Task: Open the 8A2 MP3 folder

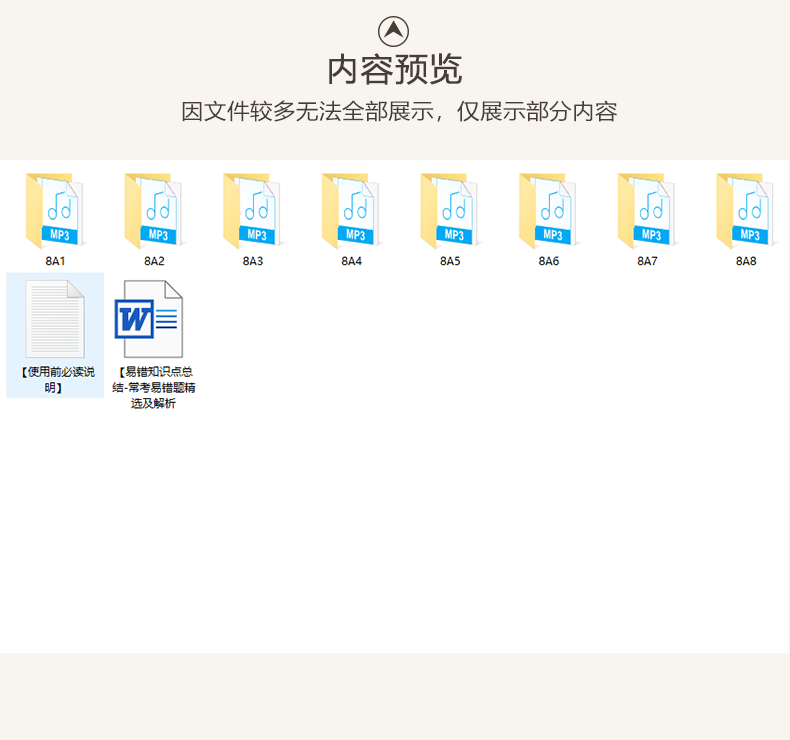Action: [154, 211]
